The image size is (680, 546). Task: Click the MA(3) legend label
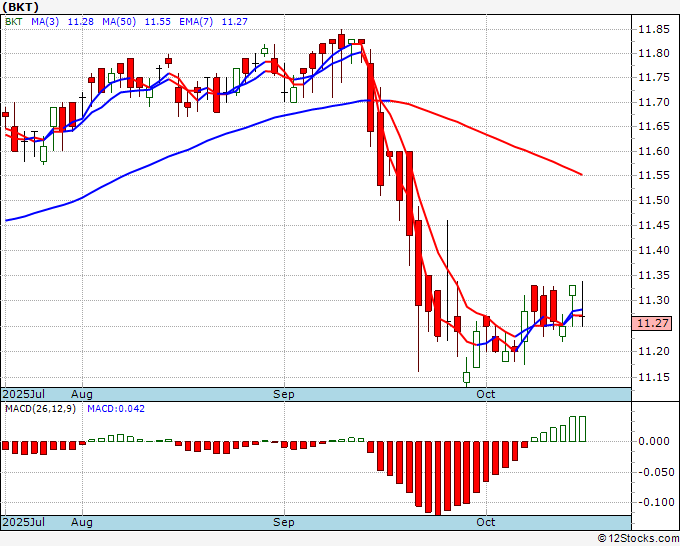[45, 21]
